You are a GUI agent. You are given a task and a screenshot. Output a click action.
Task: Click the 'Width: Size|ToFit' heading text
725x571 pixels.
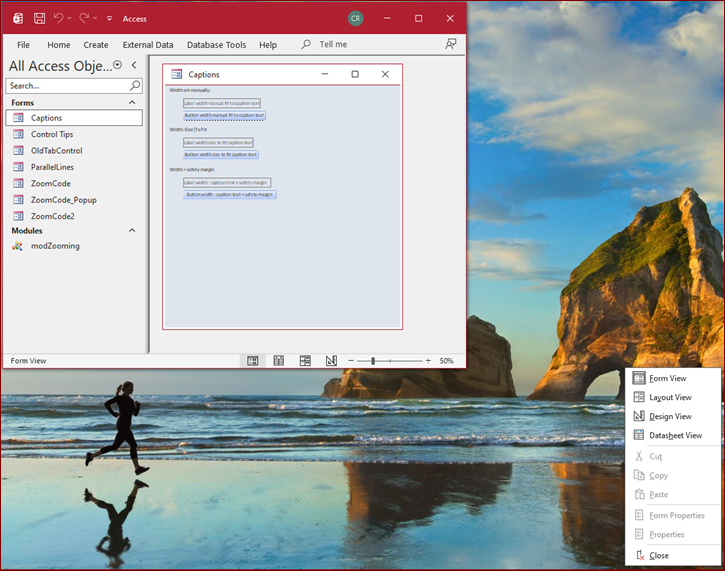[x=188, y=129]
